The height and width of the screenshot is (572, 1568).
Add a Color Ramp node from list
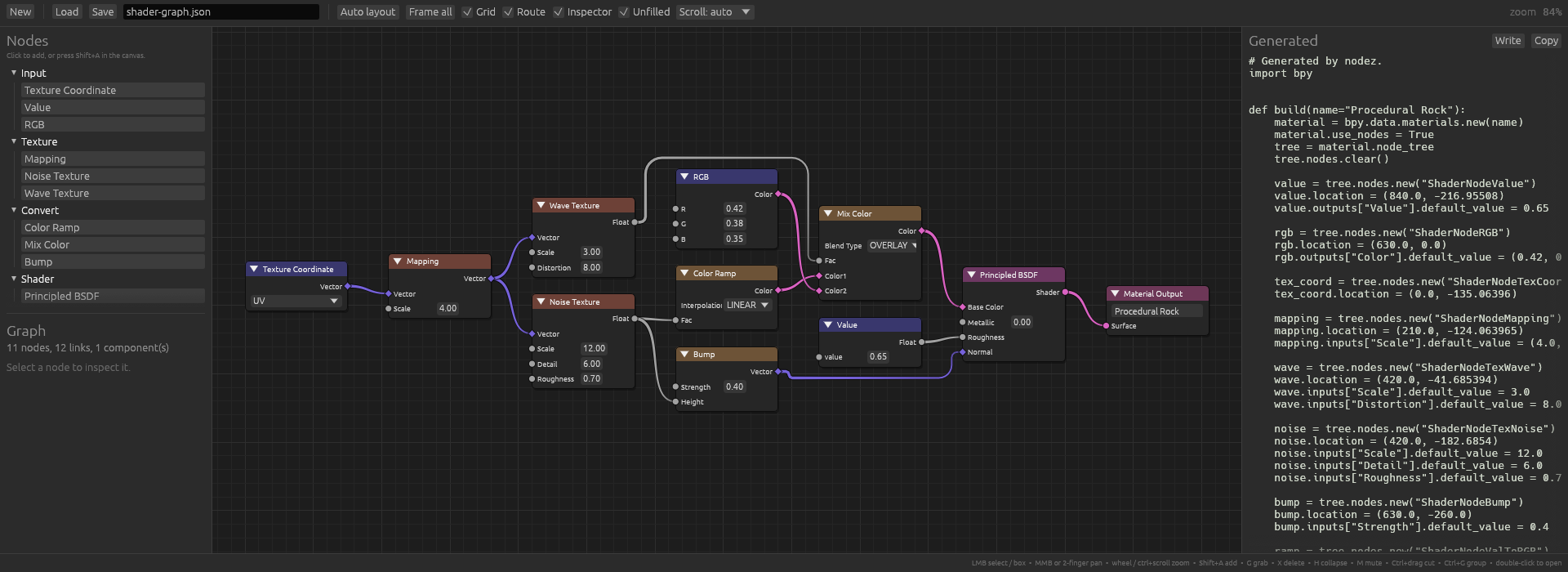click(x=113, y=227)
